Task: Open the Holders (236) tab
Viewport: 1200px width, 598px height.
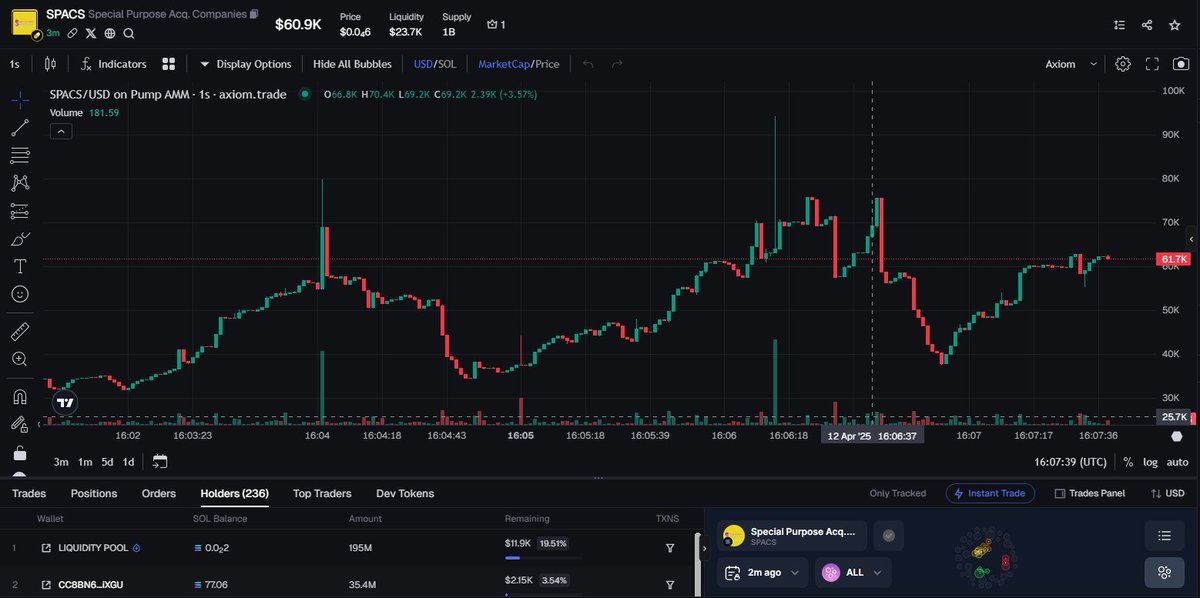Action: (x=234, y=493)
